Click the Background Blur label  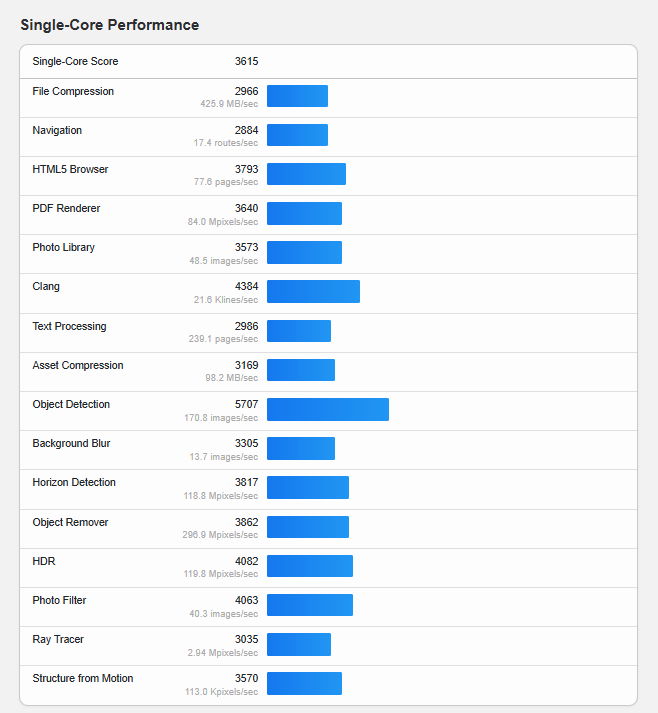click(71, 444)
